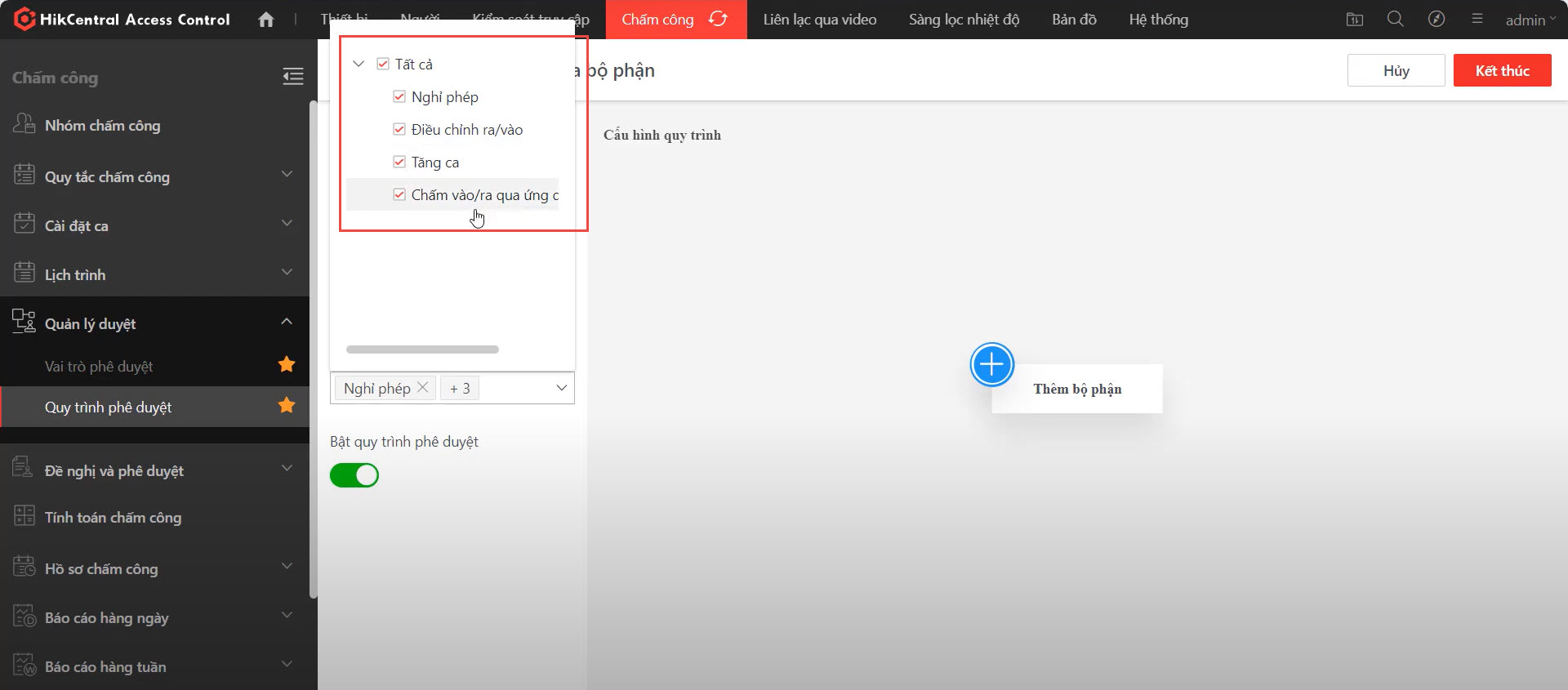Collapse the Tất cả tree arrow
The width and height of the screenshot is (1568, 690).
[359, 64]
